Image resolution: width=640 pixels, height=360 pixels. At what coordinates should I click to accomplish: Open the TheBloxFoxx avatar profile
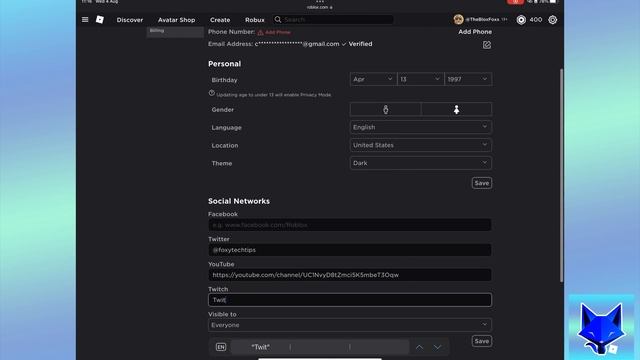(x=458, y=19)
